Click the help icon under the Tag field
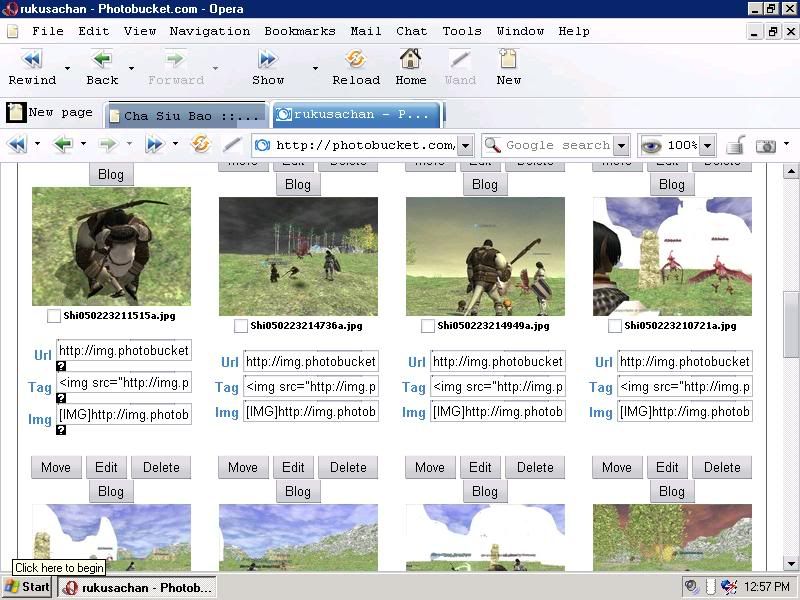Image resolution: width=800 pixels, height=600 pixels. click(x=61, y=398)
